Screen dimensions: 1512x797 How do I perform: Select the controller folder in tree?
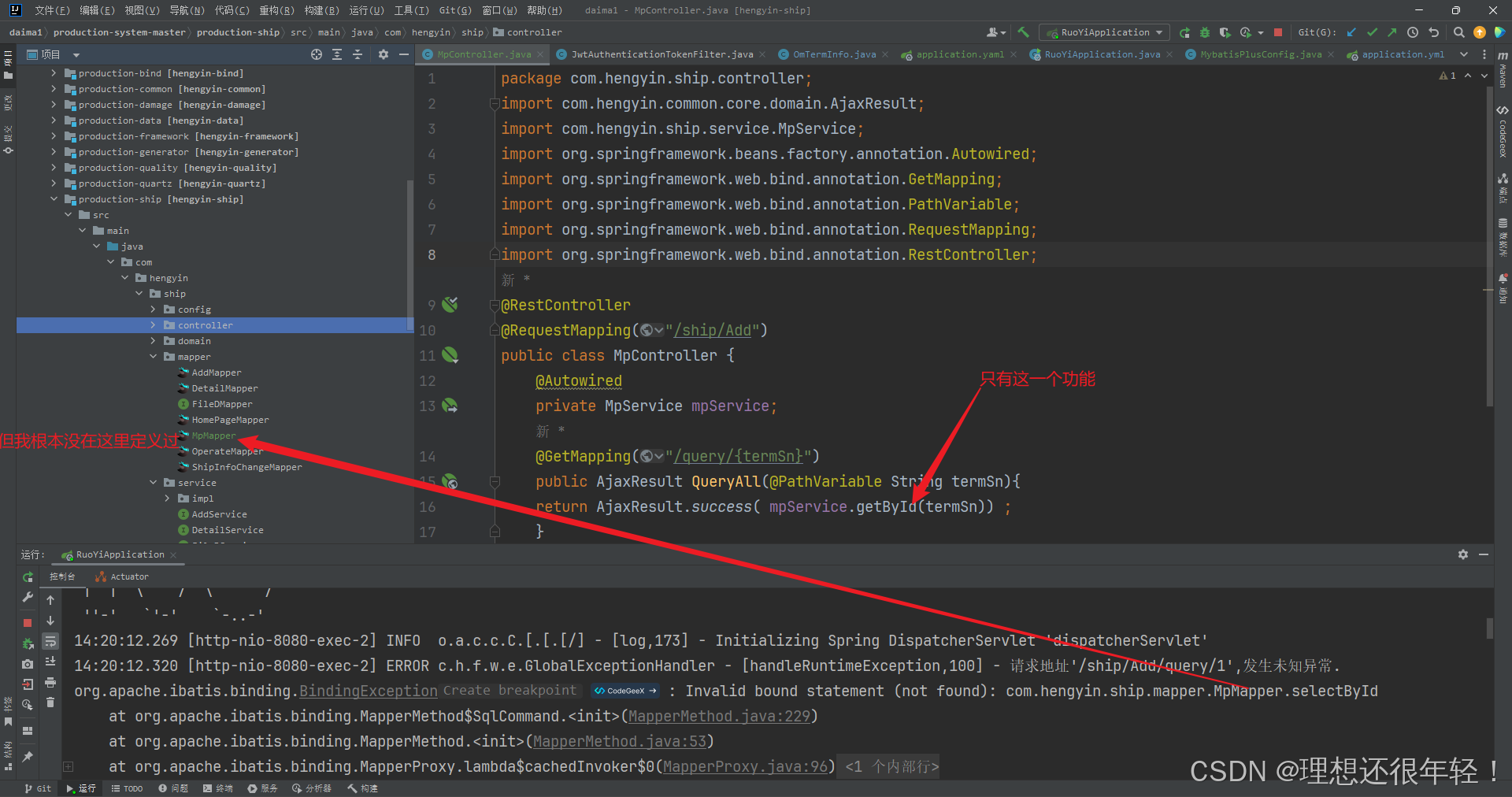point(205,325)
